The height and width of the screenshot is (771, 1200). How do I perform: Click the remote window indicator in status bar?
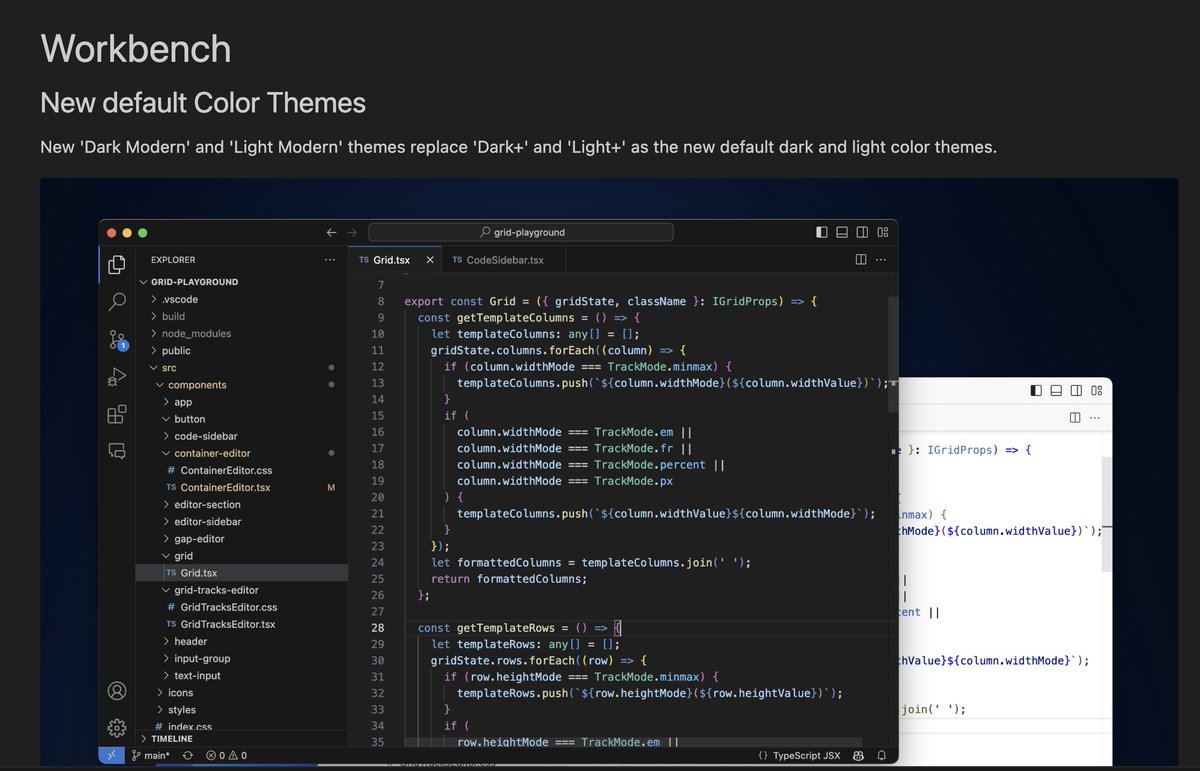111,755
